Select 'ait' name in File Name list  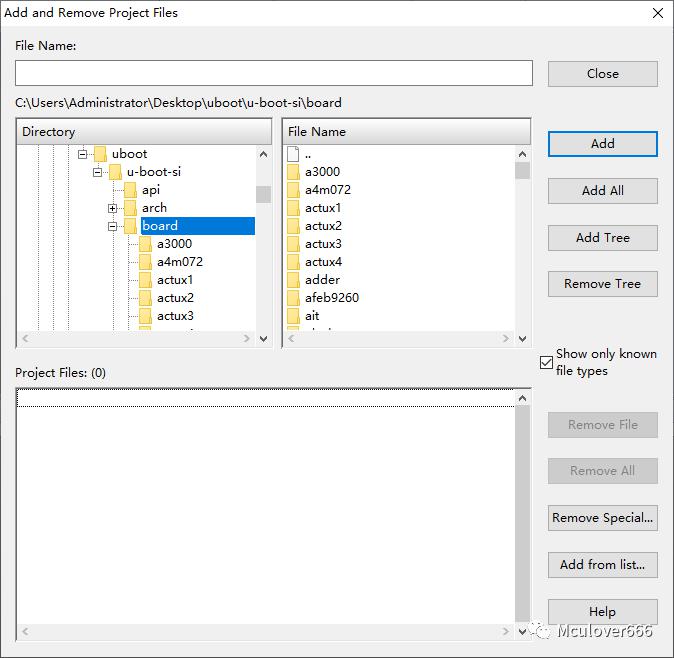coord(312,316)
